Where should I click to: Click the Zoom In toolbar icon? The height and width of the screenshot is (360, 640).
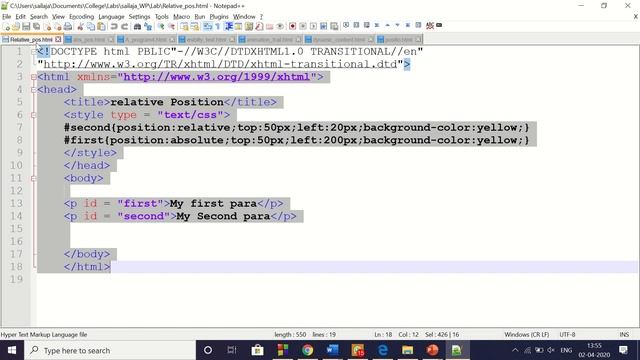click(x=161, y=27)
